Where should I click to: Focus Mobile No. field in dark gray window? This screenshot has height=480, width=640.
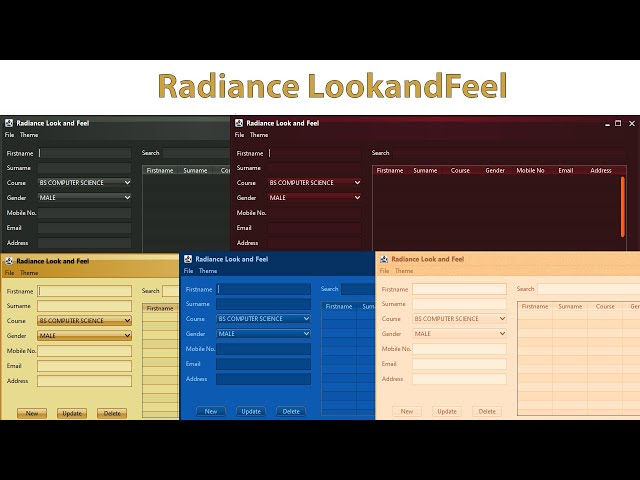coord(84,213)
